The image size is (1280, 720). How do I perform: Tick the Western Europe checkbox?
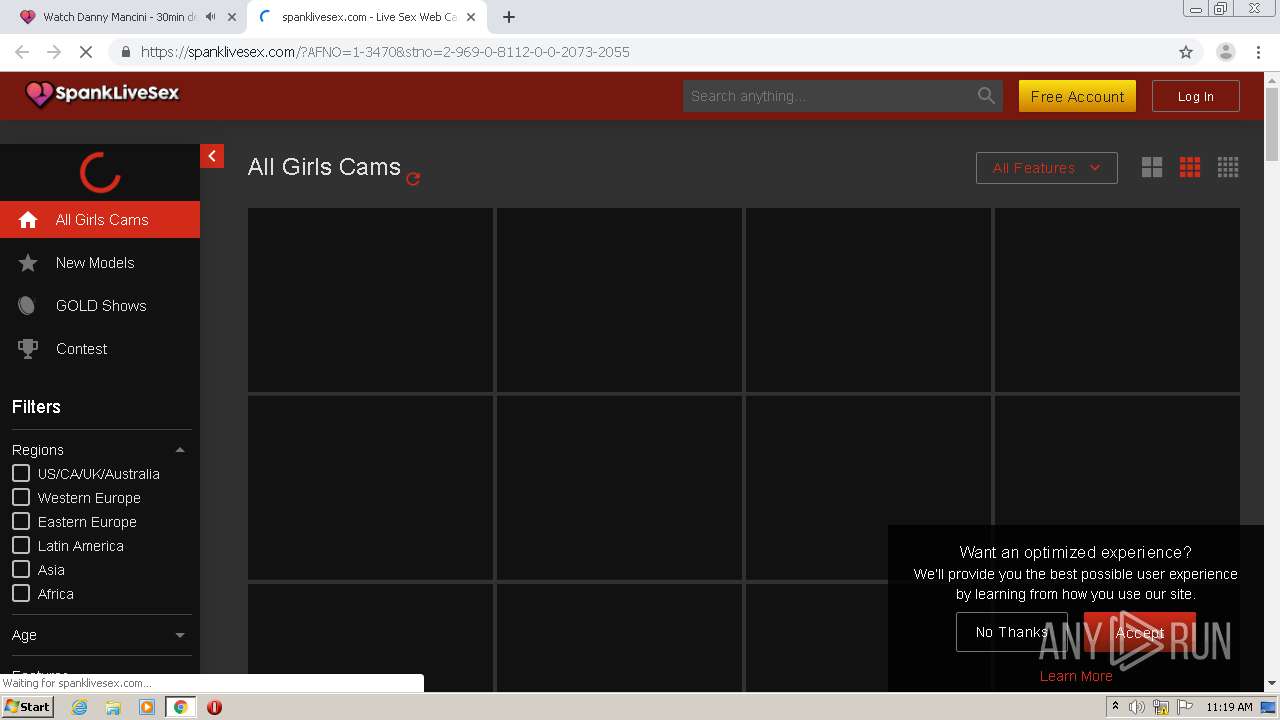21,497
